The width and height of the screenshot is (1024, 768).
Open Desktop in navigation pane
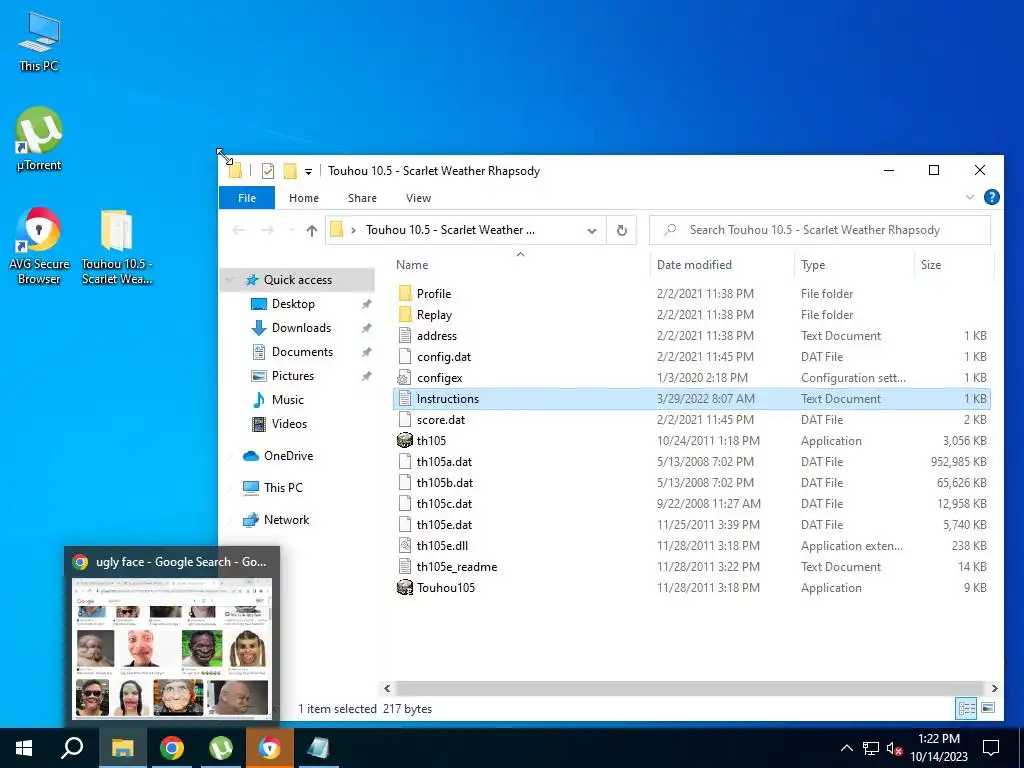coord(293,304)
